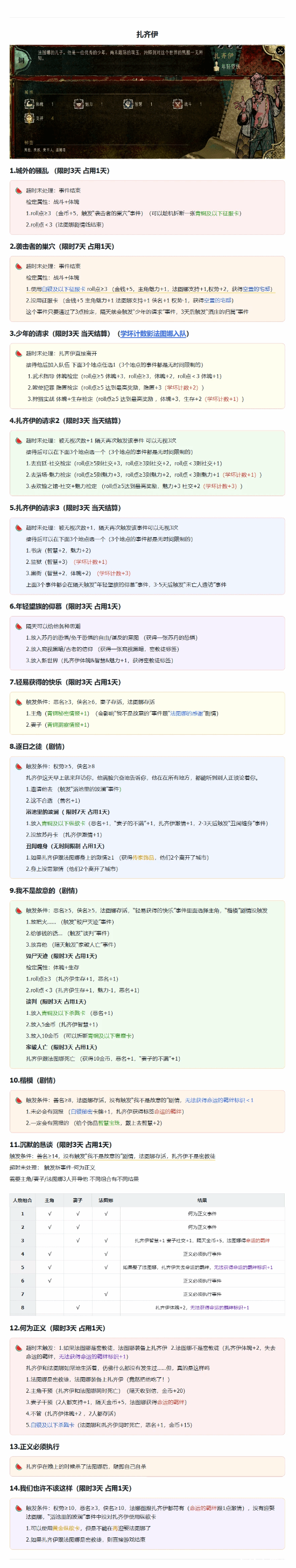The height and width of the screenshot is (1568, 296).
Task: Click the 支持 attribute icon in the character card
Action: click(x=29, y=118)
